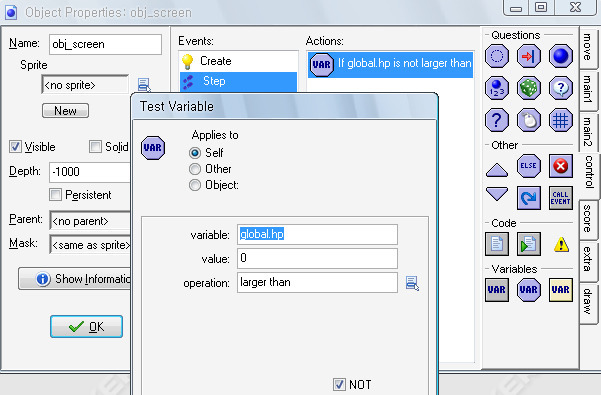This screenshot has height=395, width=601.
Task: Open the operation larger than field
Action: coord(317,282)
